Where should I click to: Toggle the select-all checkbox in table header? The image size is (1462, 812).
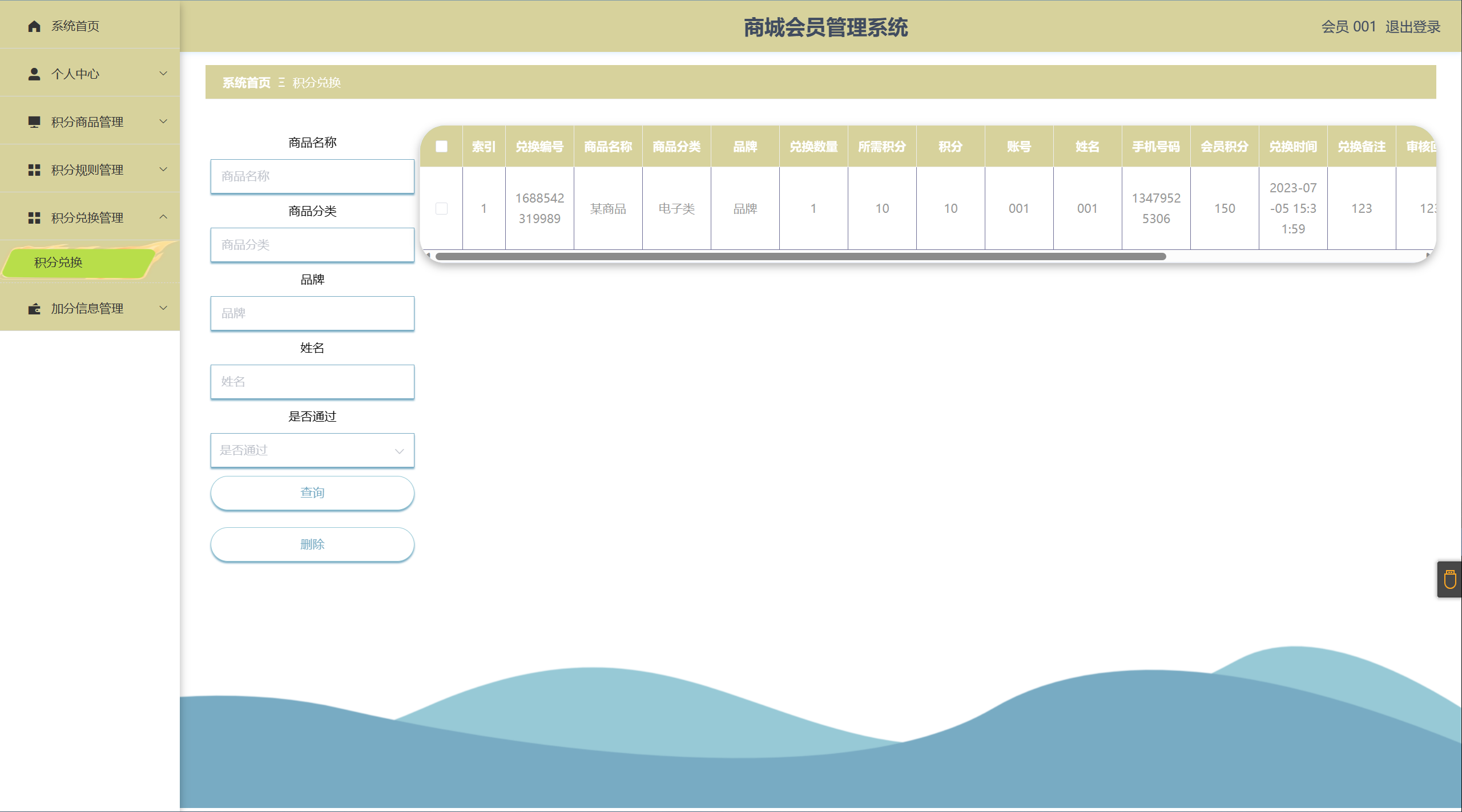441,147
